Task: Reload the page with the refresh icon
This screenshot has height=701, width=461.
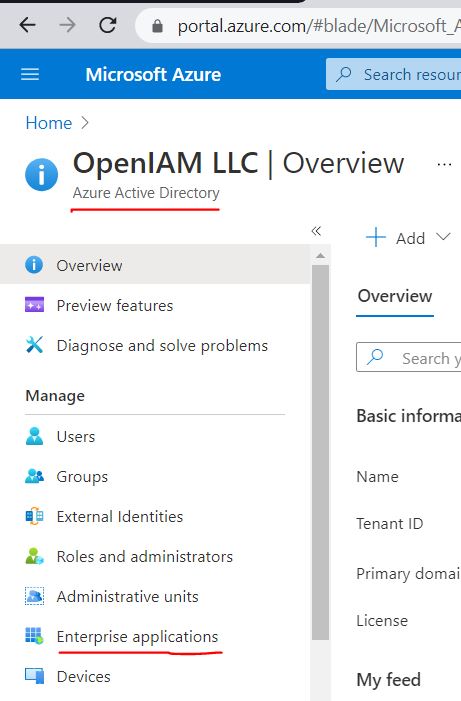Action: (107, 25)
